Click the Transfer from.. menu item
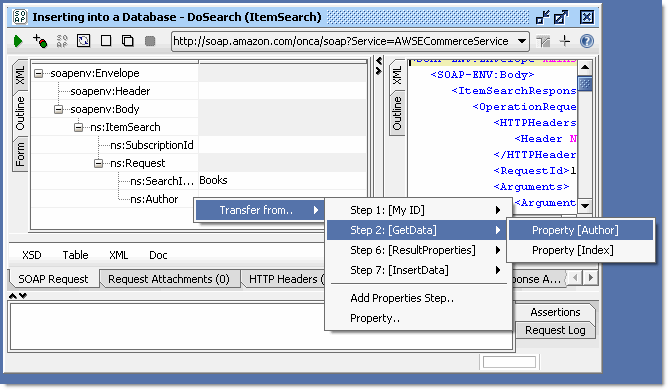 [259, 210]
